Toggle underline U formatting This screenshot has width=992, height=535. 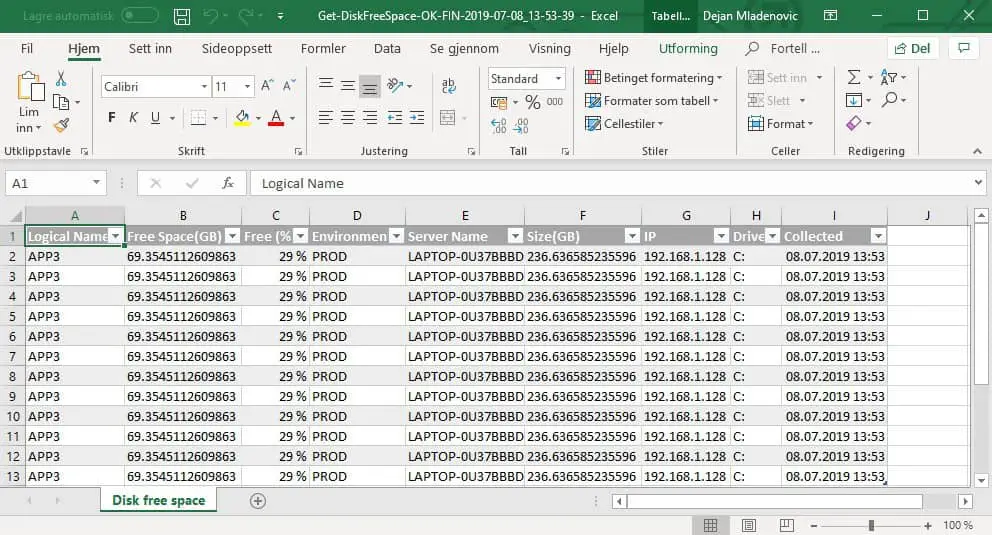155,118
